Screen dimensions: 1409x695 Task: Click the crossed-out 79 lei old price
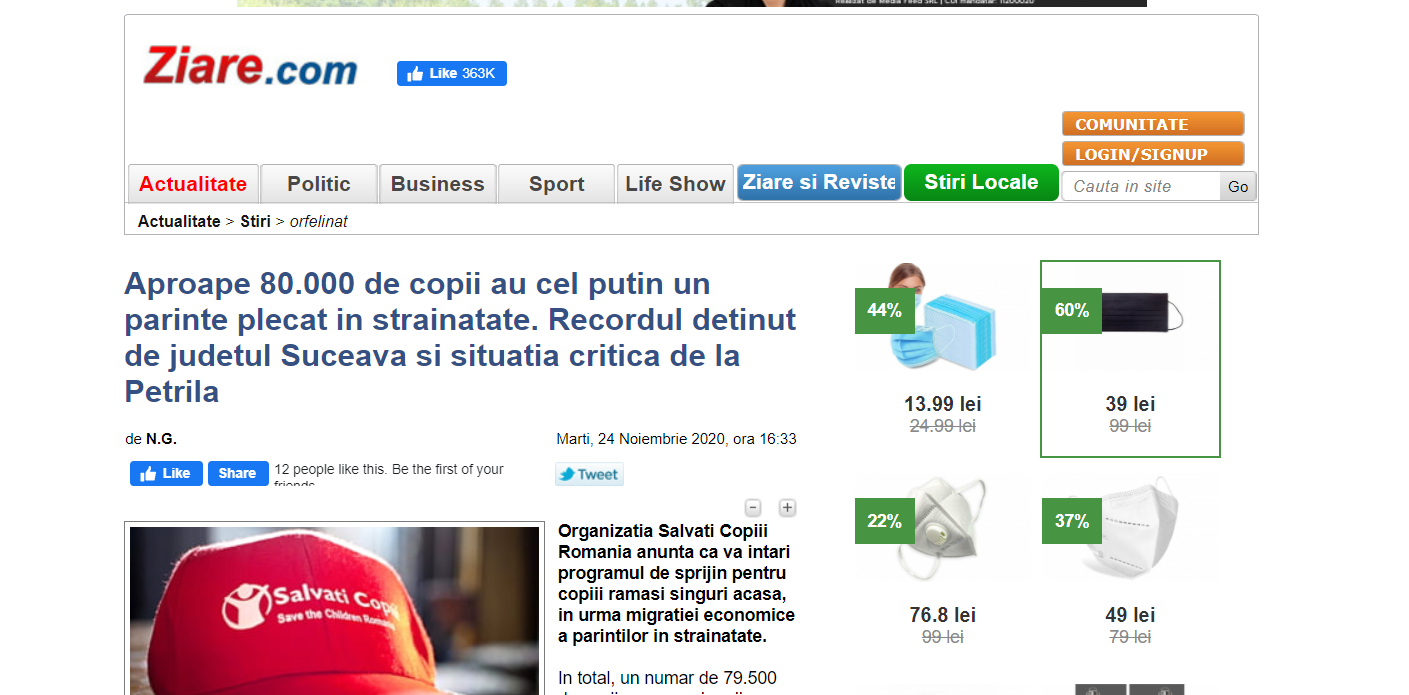click(x=1130, y=636)
